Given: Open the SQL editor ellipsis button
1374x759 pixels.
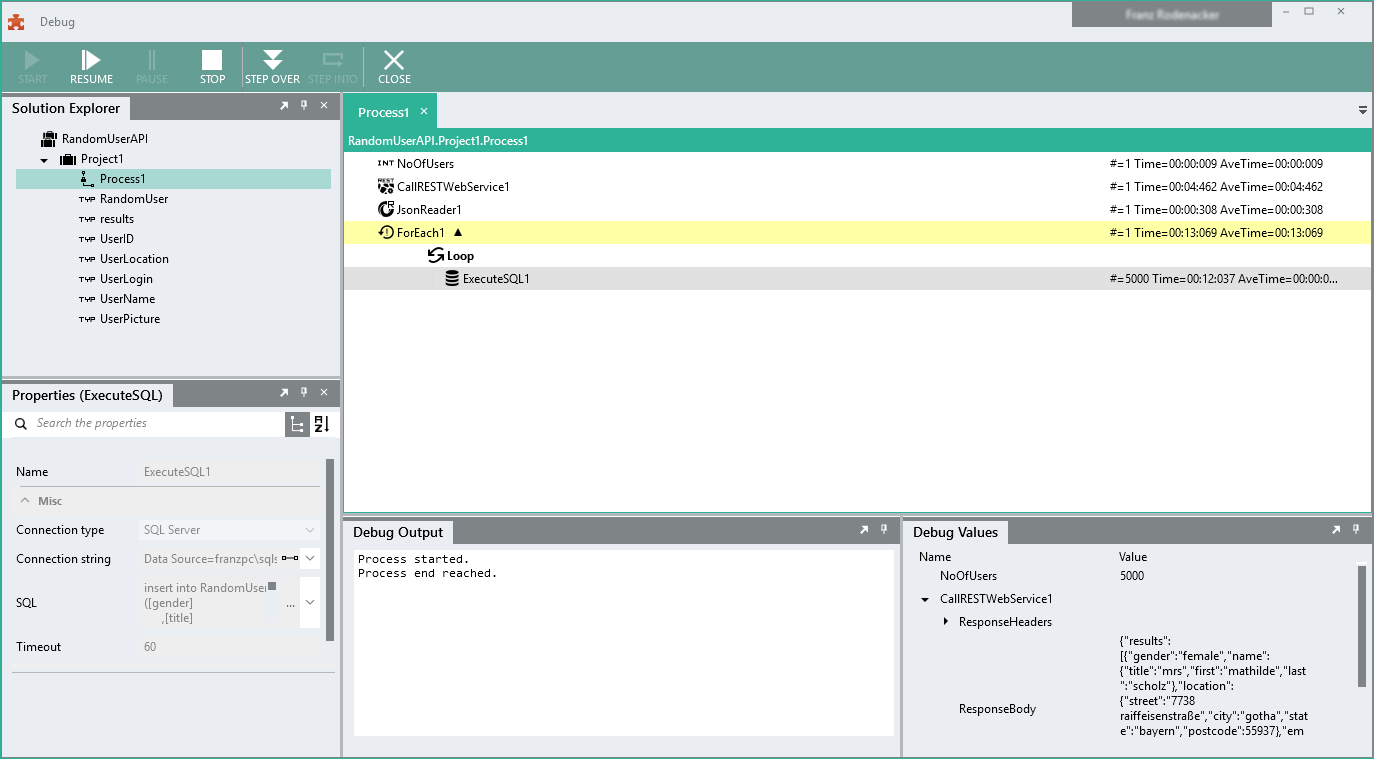Looking at the screenshot, I should coord(290,604).
